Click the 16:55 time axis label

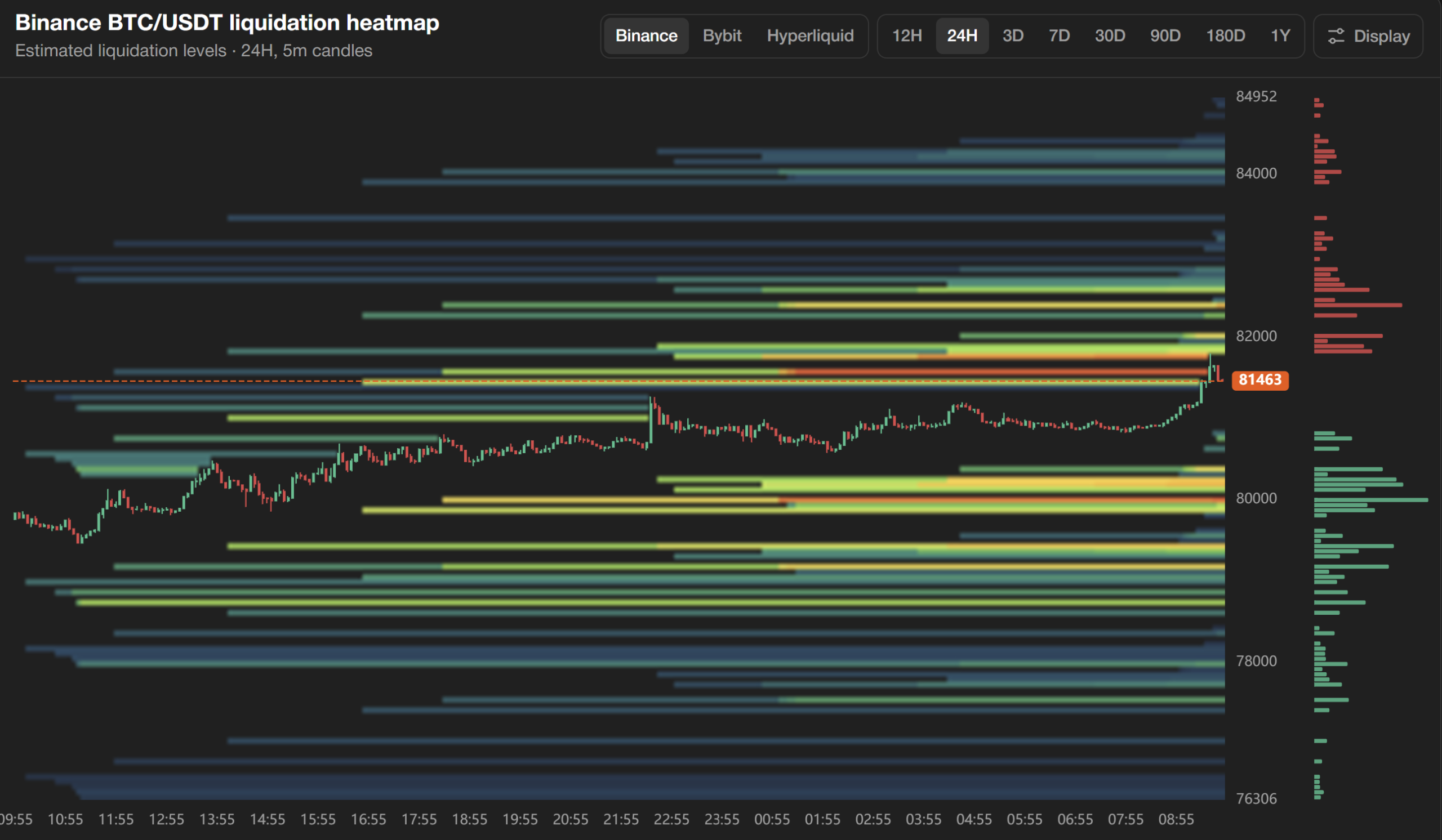pyautogui.click(x=368, y=819)
